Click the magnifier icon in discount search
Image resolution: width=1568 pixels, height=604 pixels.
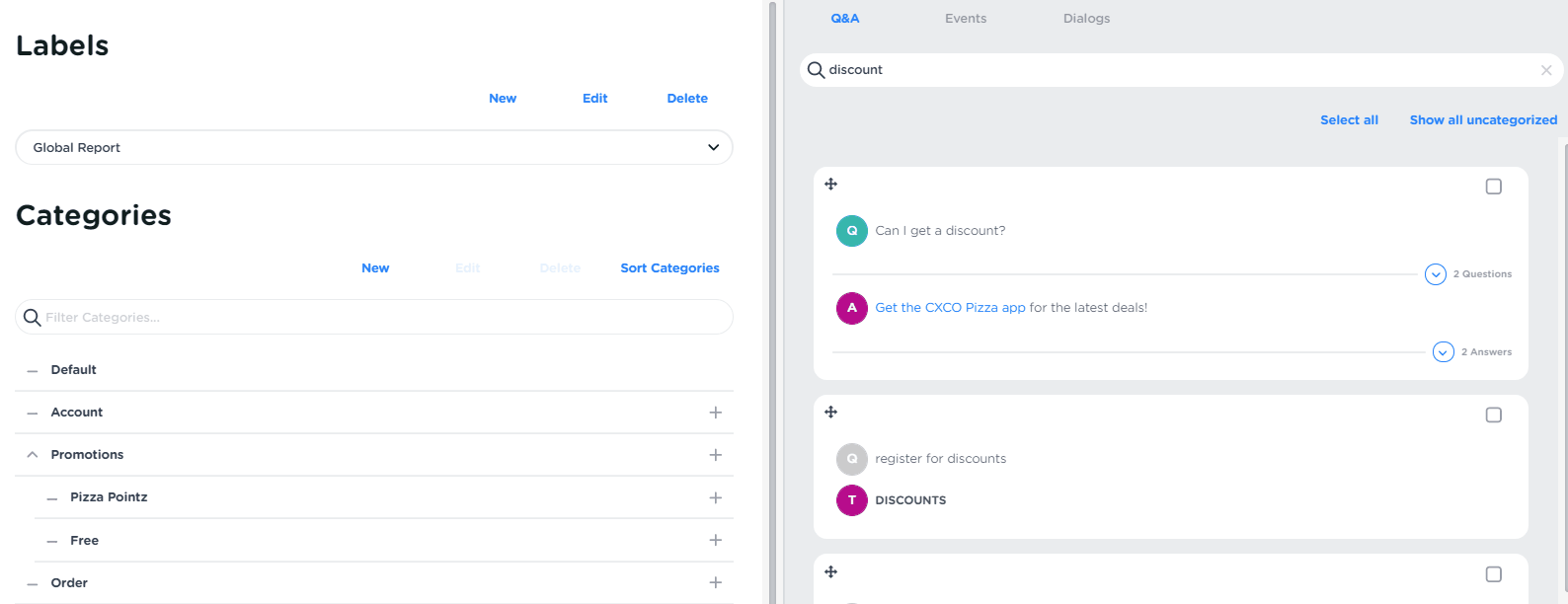[x=816, y=70]
